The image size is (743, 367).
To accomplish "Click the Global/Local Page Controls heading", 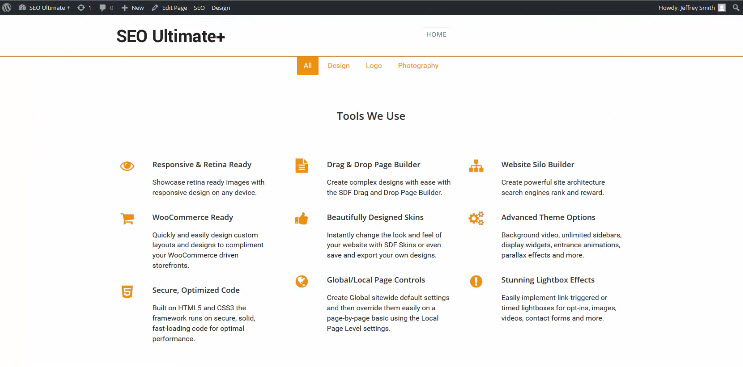I will (376, 280).
